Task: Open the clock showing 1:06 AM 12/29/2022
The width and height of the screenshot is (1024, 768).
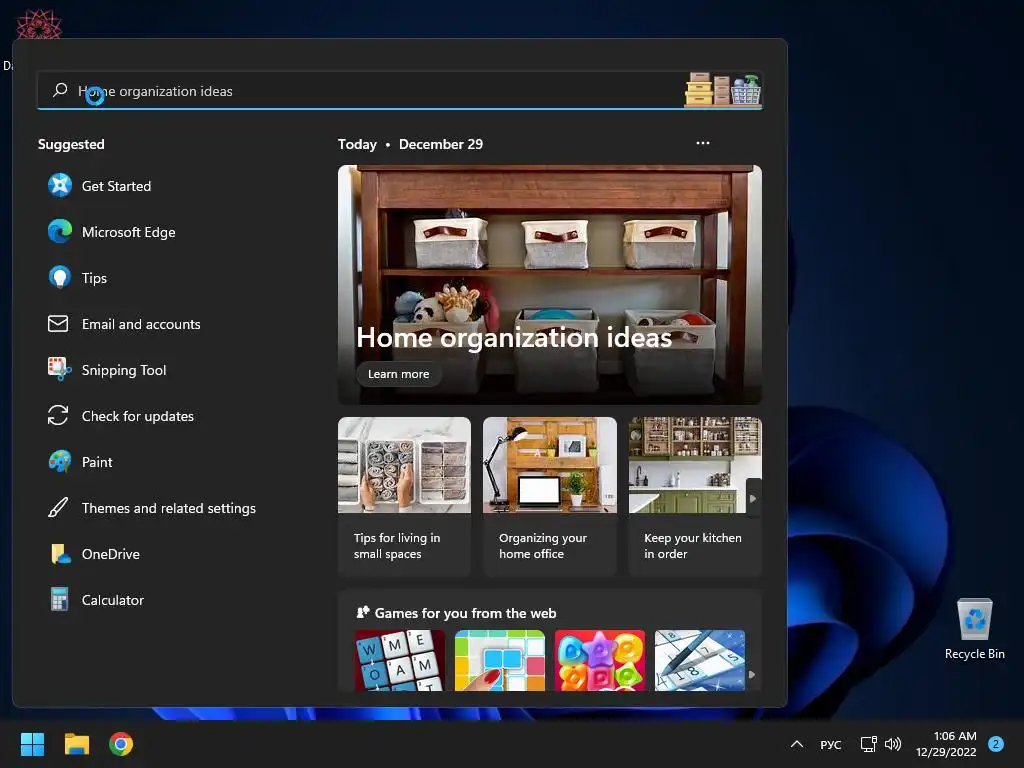Action: 946,744
